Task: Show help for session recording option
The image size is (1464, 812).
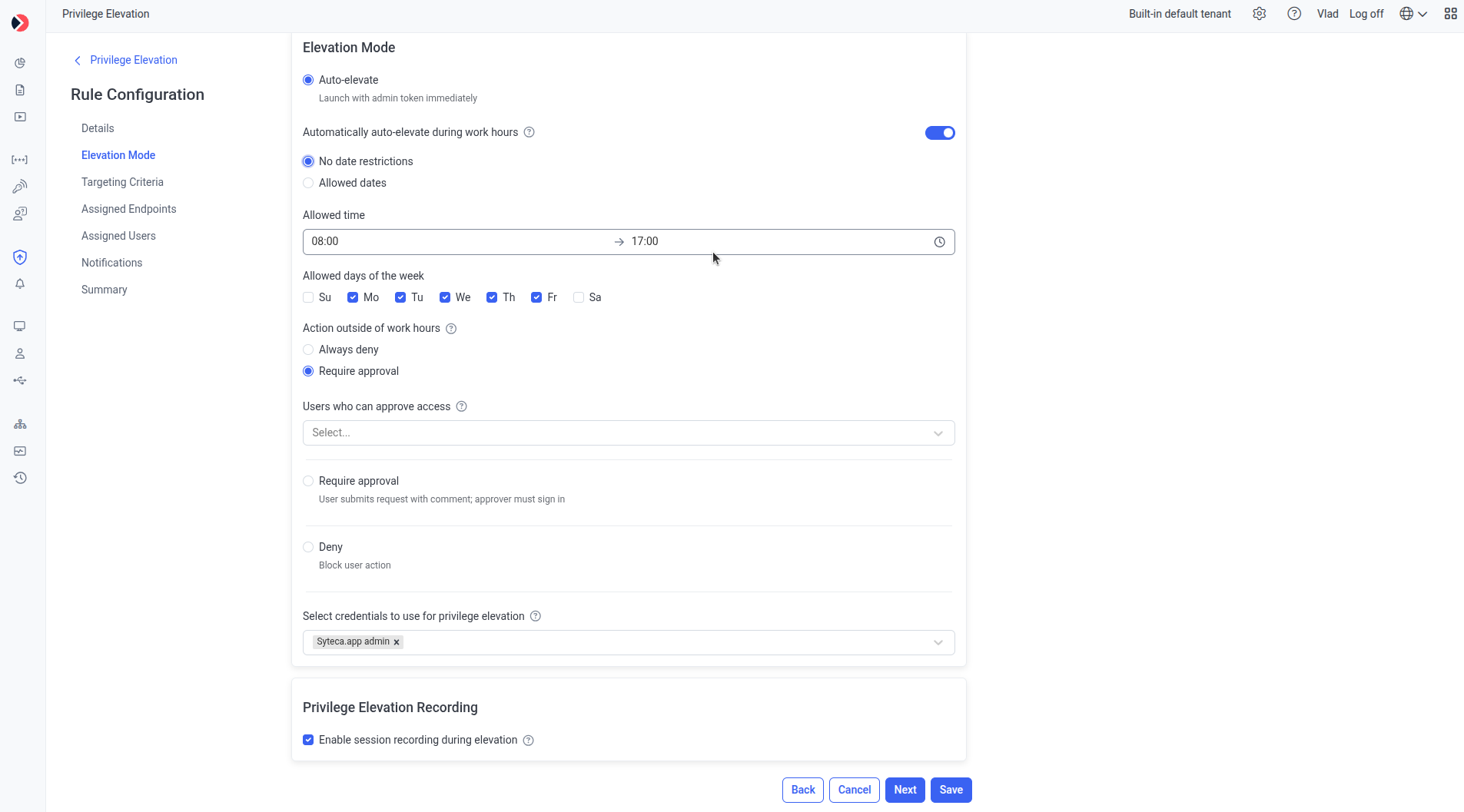Action: tap(528, 741)
